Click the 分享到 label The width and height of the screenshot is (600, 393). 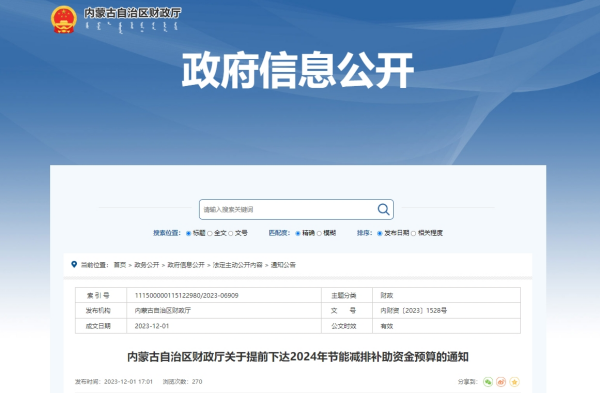tap(468, 382)
